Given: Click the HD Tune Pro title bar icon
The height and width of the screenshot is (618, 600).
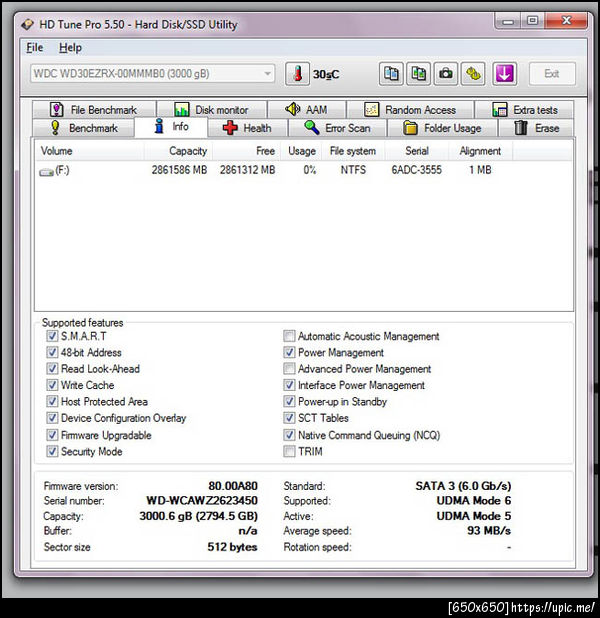Looking at the screenshot, I should [28, 24].
